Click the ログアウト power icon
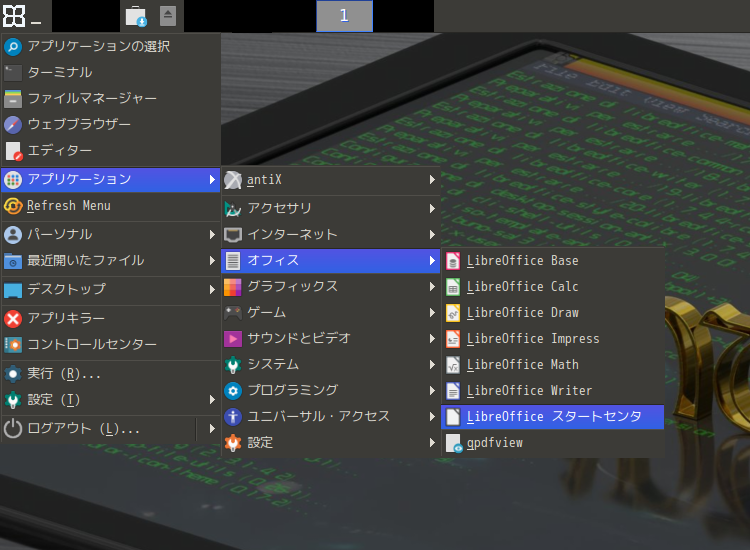 [13, 429]
